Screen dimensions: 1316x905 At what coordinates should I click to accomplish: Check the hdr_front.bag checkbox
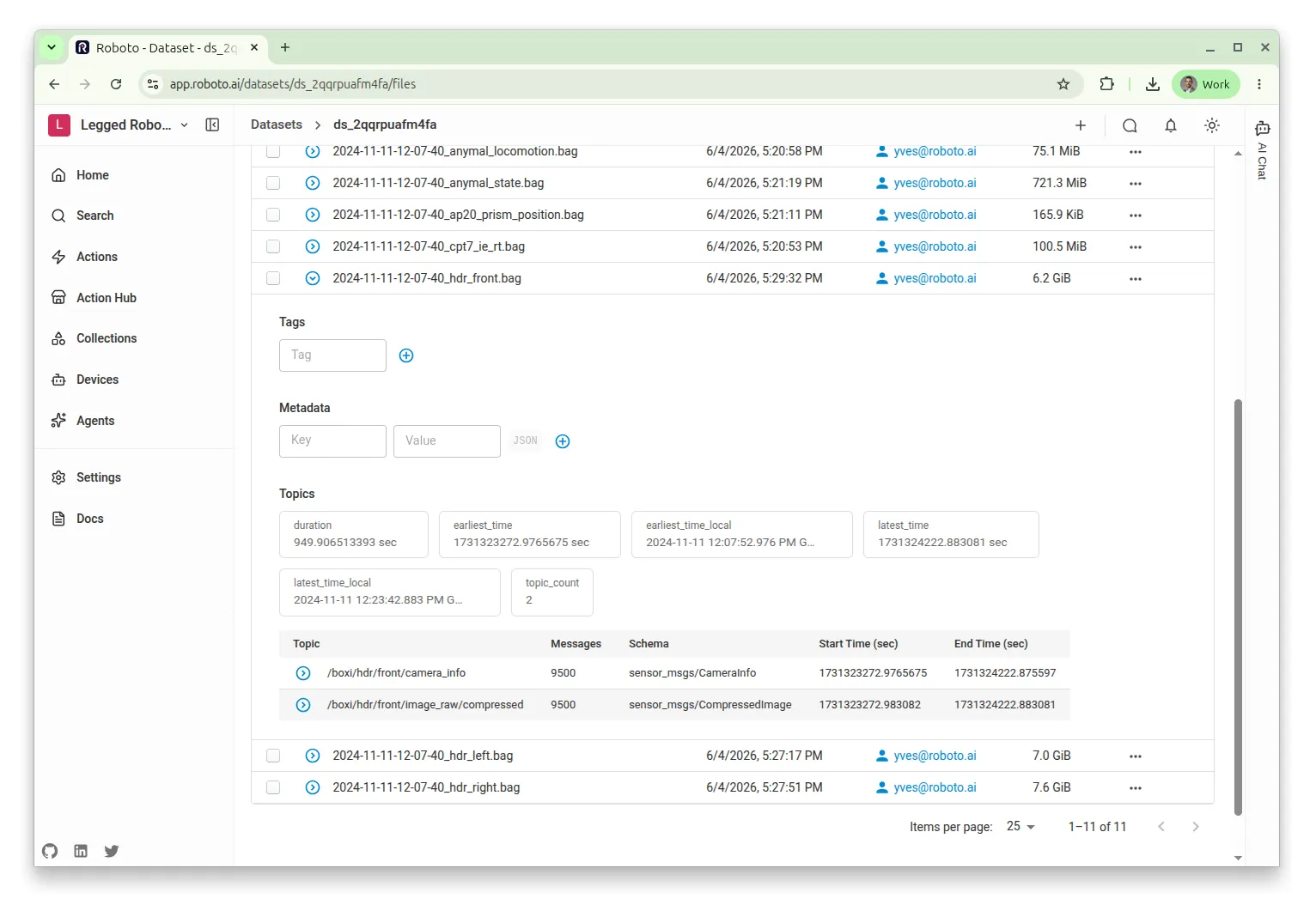point(273,278)
